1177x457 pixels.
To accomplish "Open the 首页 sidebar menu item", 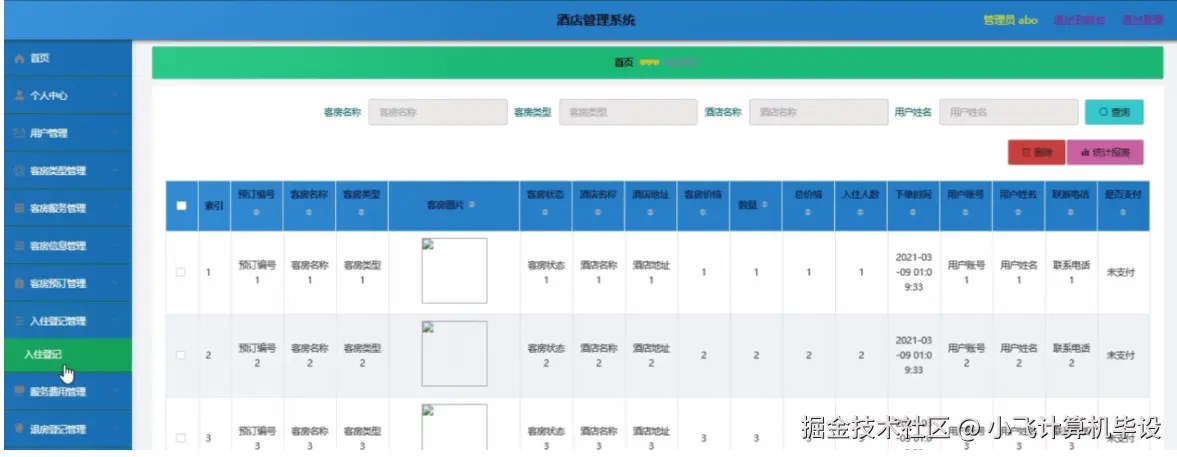I will [x=68, y=59].
